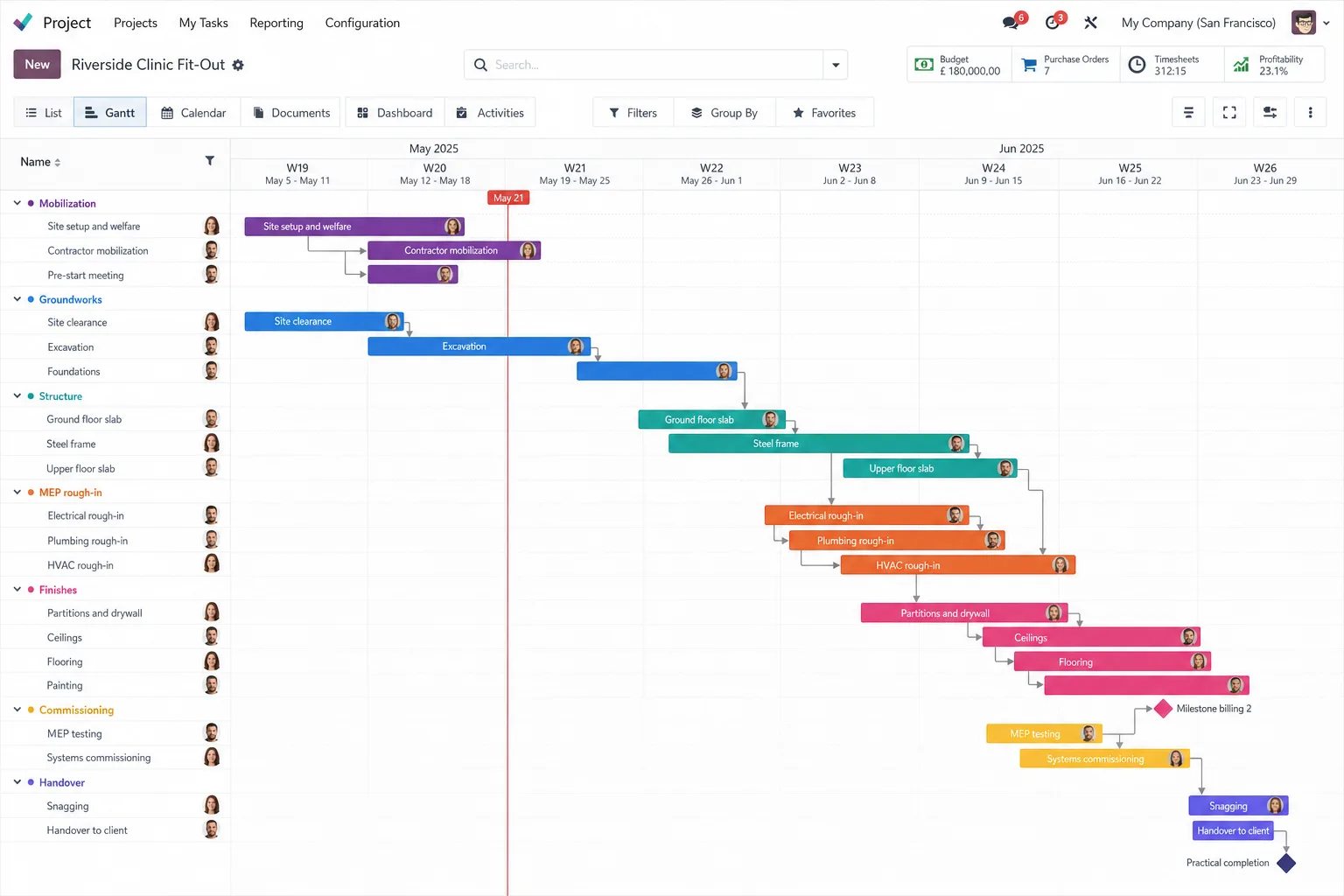The image size is (1344, 896).
Task: Open the Budget money stat
Action: pos(960,65)
